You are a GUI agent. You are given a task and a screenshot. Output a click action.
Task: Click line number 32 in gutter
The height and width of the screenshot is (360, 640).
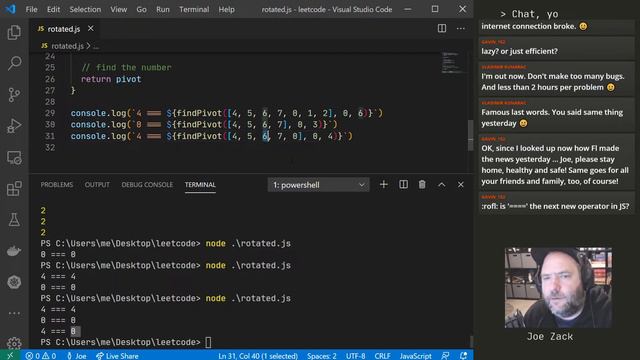(50, 147)
